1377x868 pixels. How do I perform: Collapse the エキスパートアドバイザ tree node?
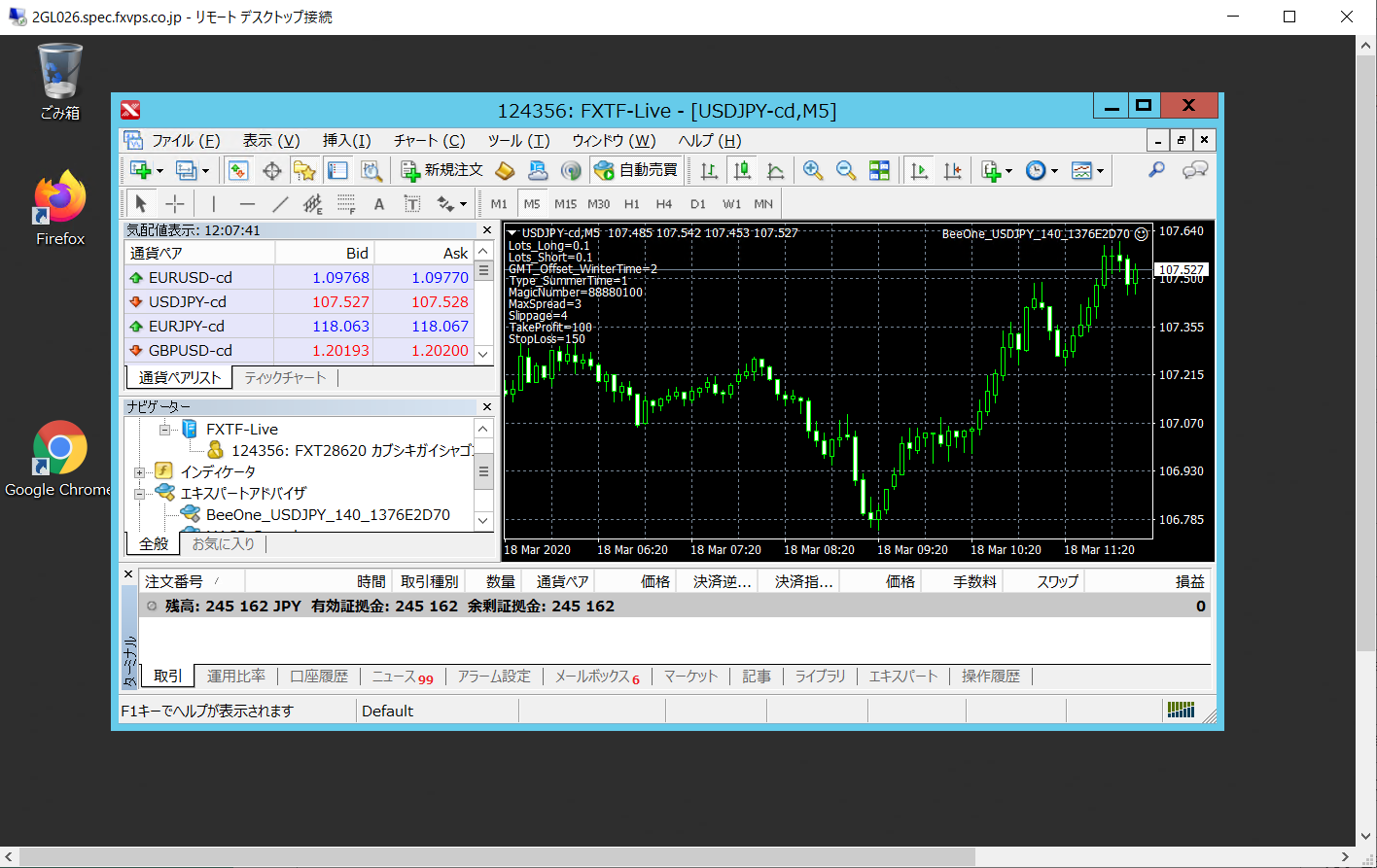(x=139, y=493)
